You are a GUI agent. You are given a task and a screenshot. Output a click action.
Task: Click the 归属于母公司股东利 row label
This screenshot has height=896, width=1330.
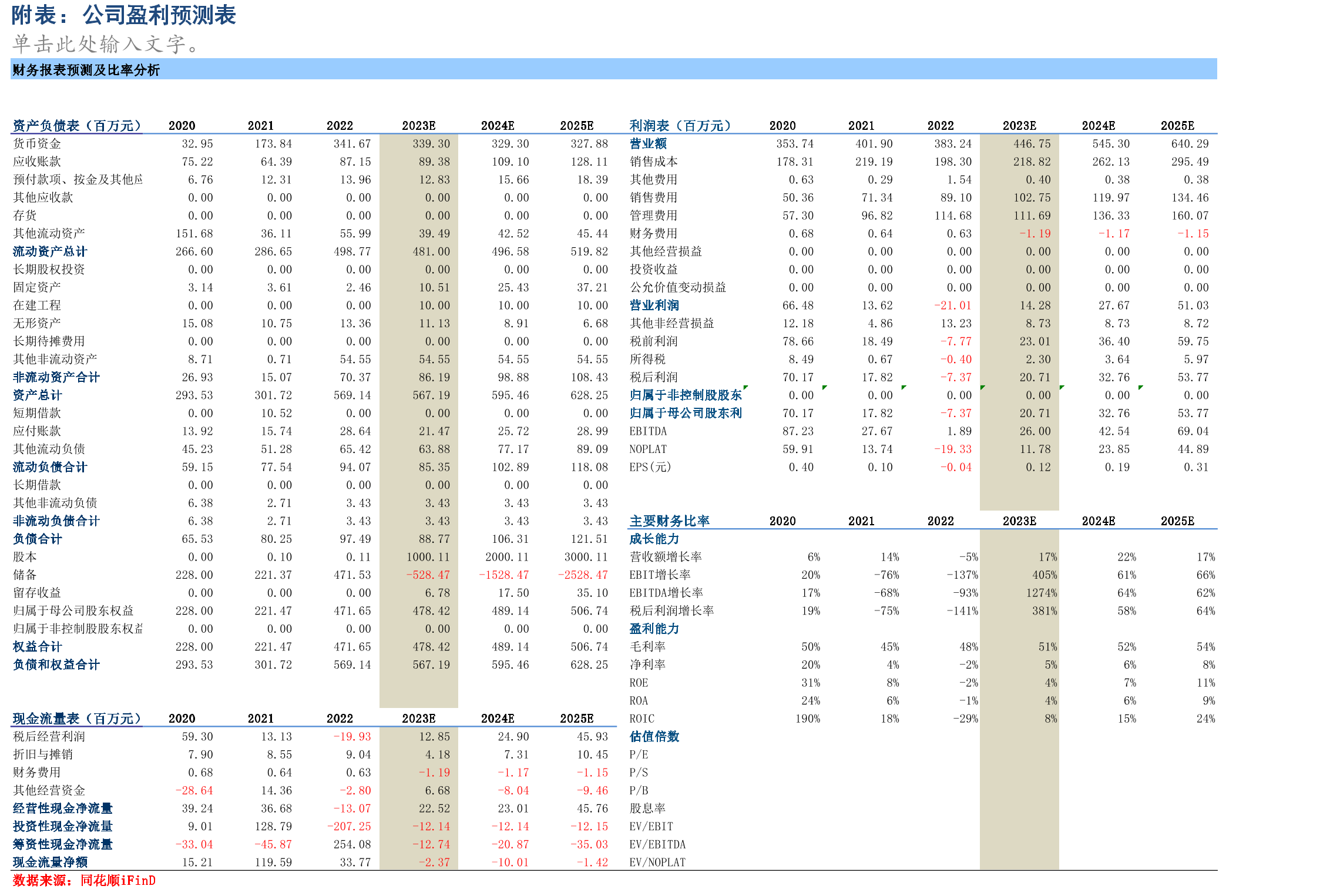point(686,413)
